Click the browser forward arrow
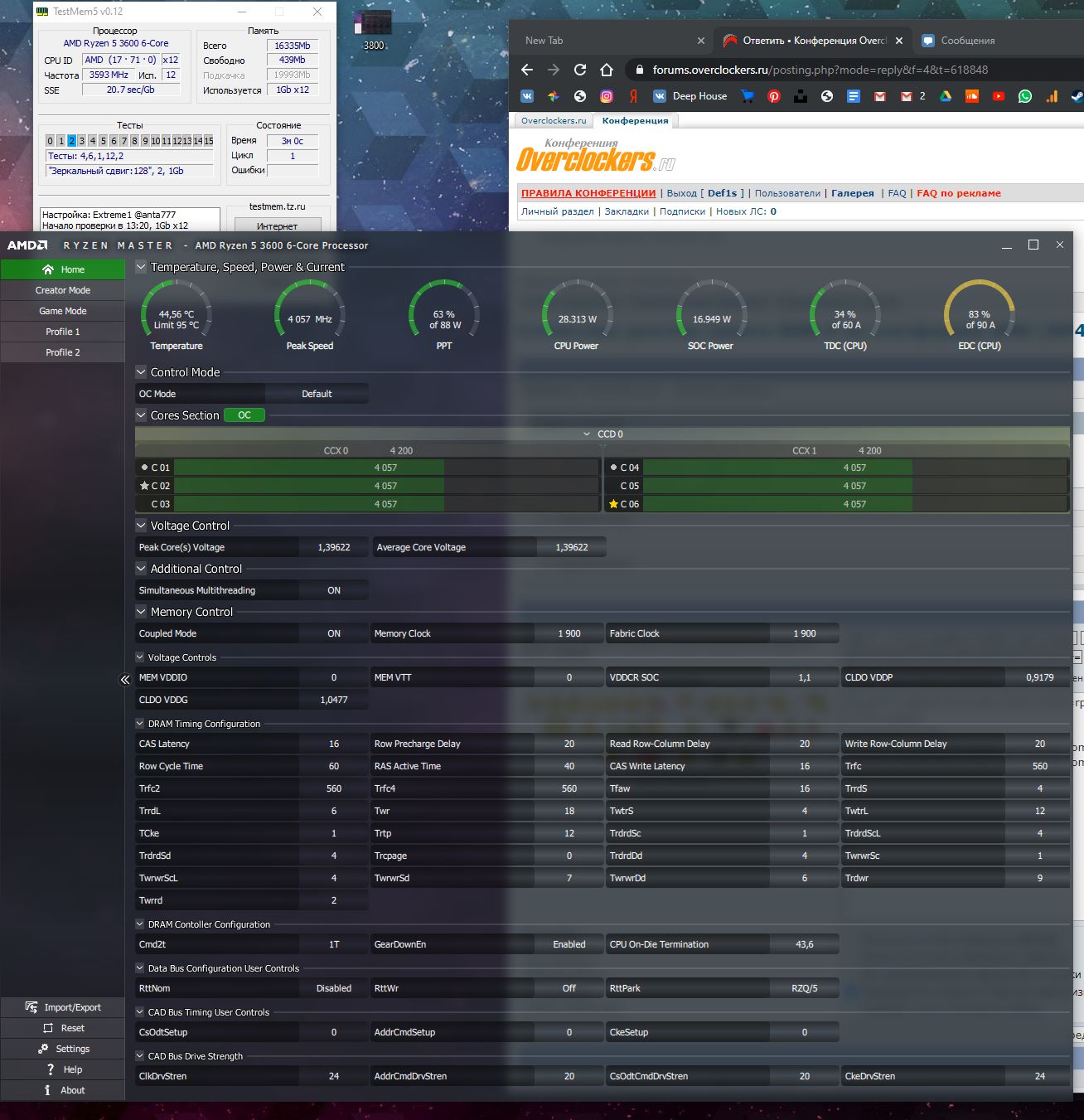The image size is (1084, 1120). [554, 70]
